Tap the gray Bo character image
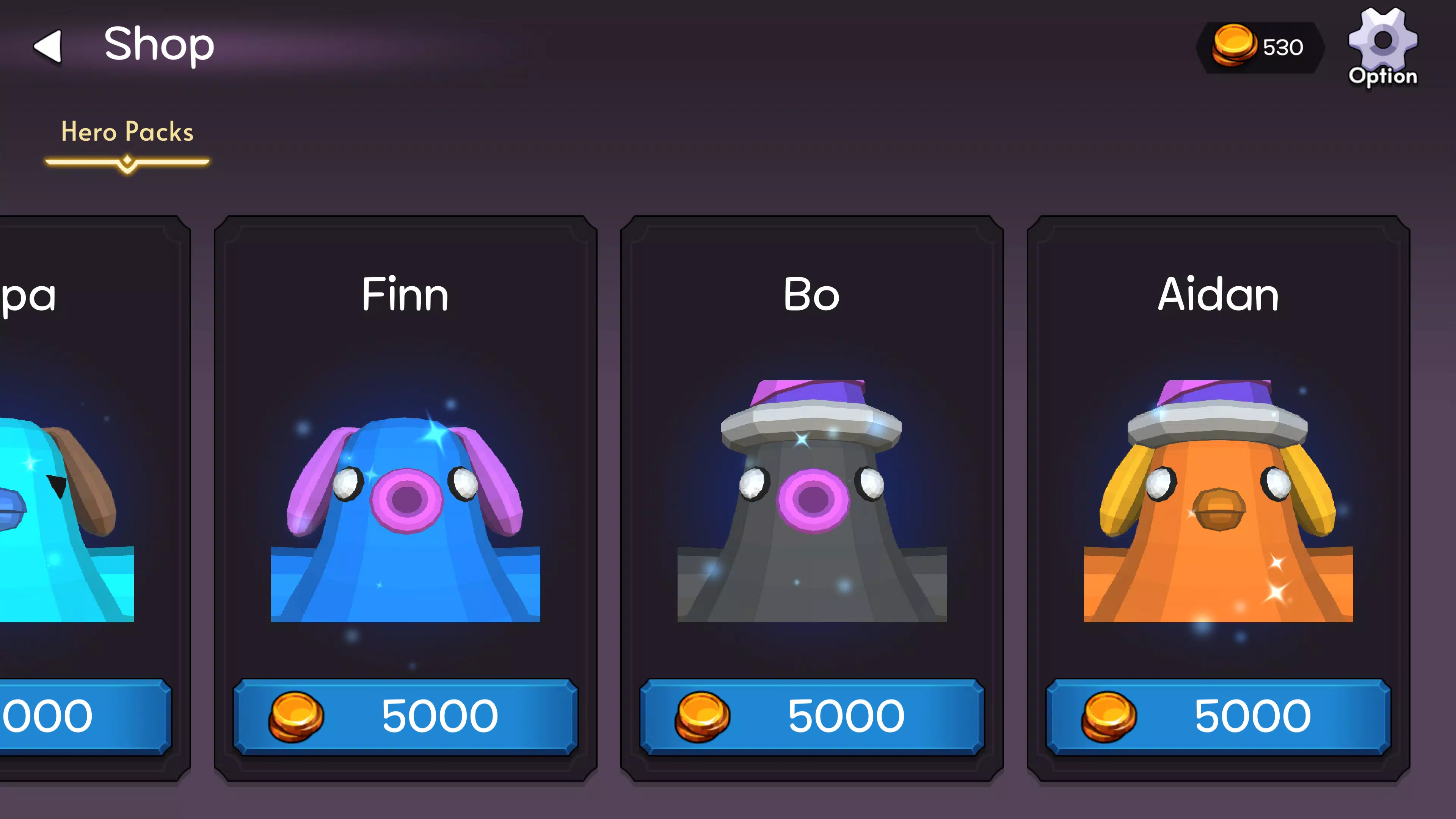The width and height of the screenshot is (1456, 819). click(812, 501)
